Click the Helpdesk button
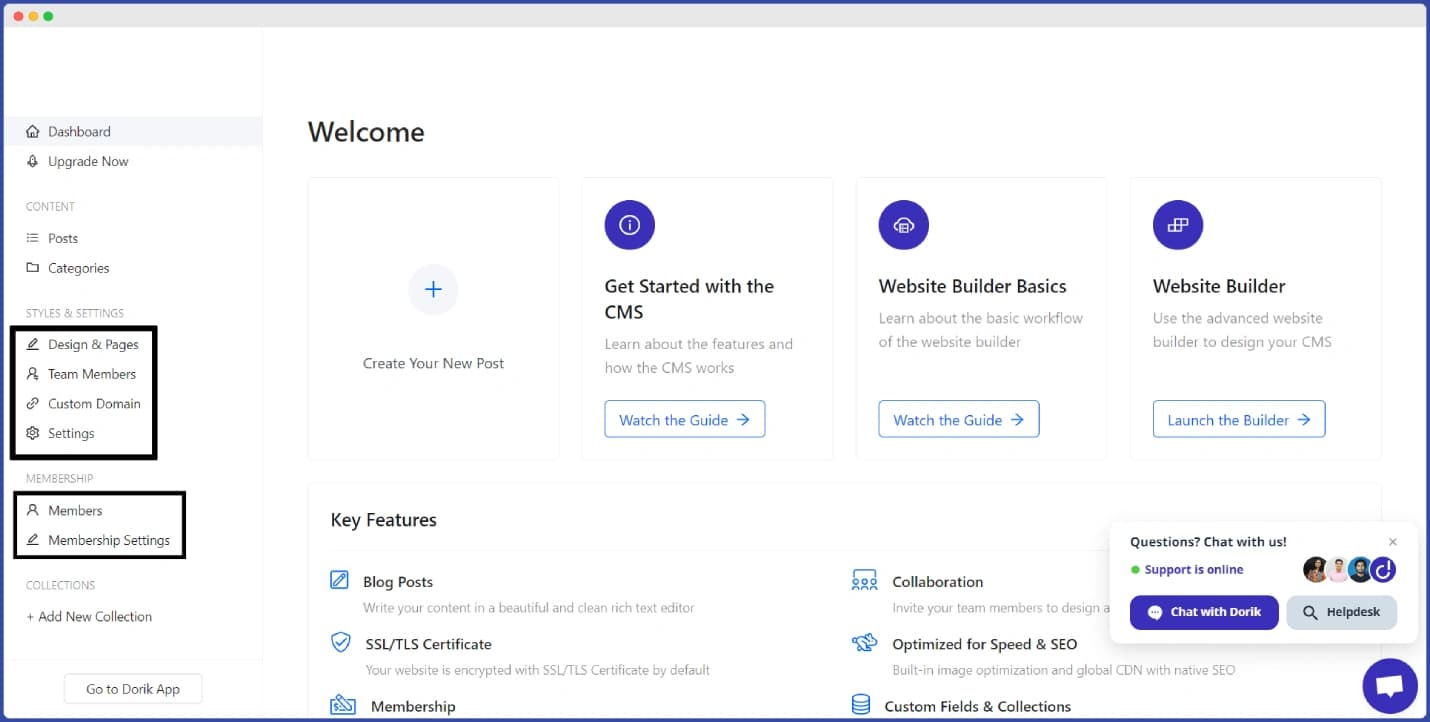Viewport: 1430px width, 722px height. pyautogui.click(x=1342, y=612)
